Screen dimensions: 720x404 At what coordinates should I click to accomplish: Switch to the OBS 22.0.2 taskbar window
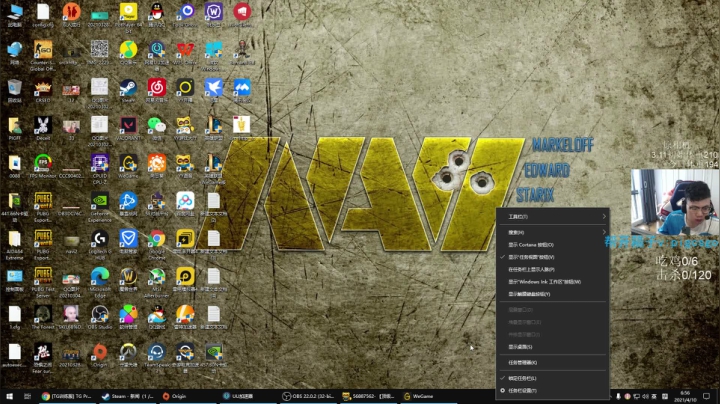[309, 396]
